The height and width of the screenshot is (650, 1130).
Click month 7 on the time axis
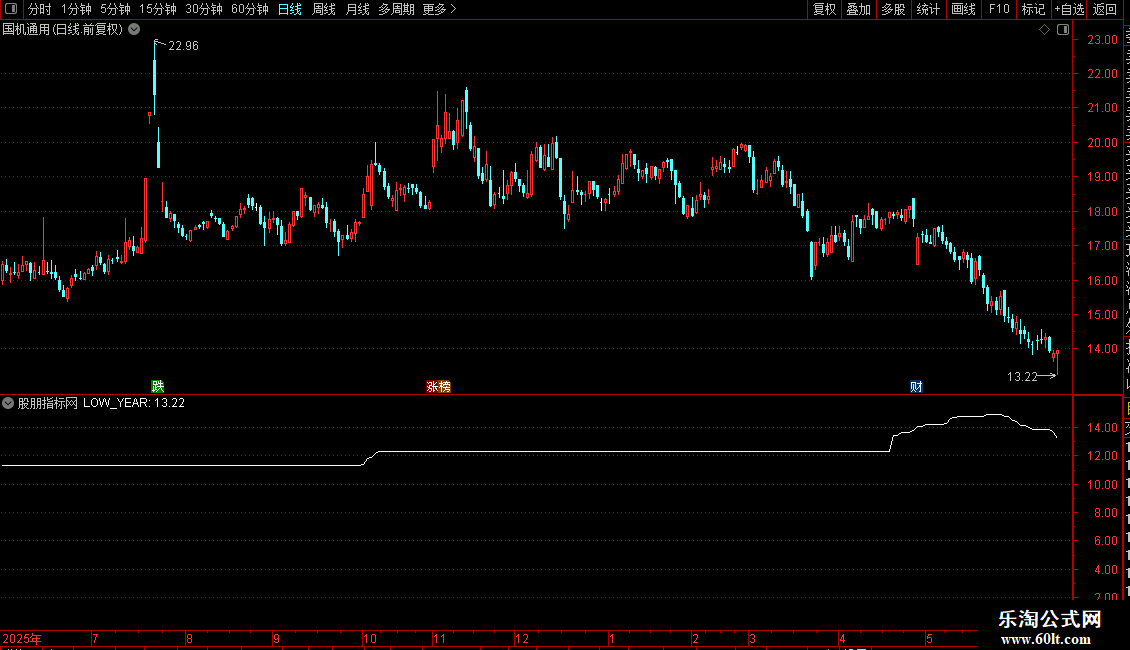[95, 638]
